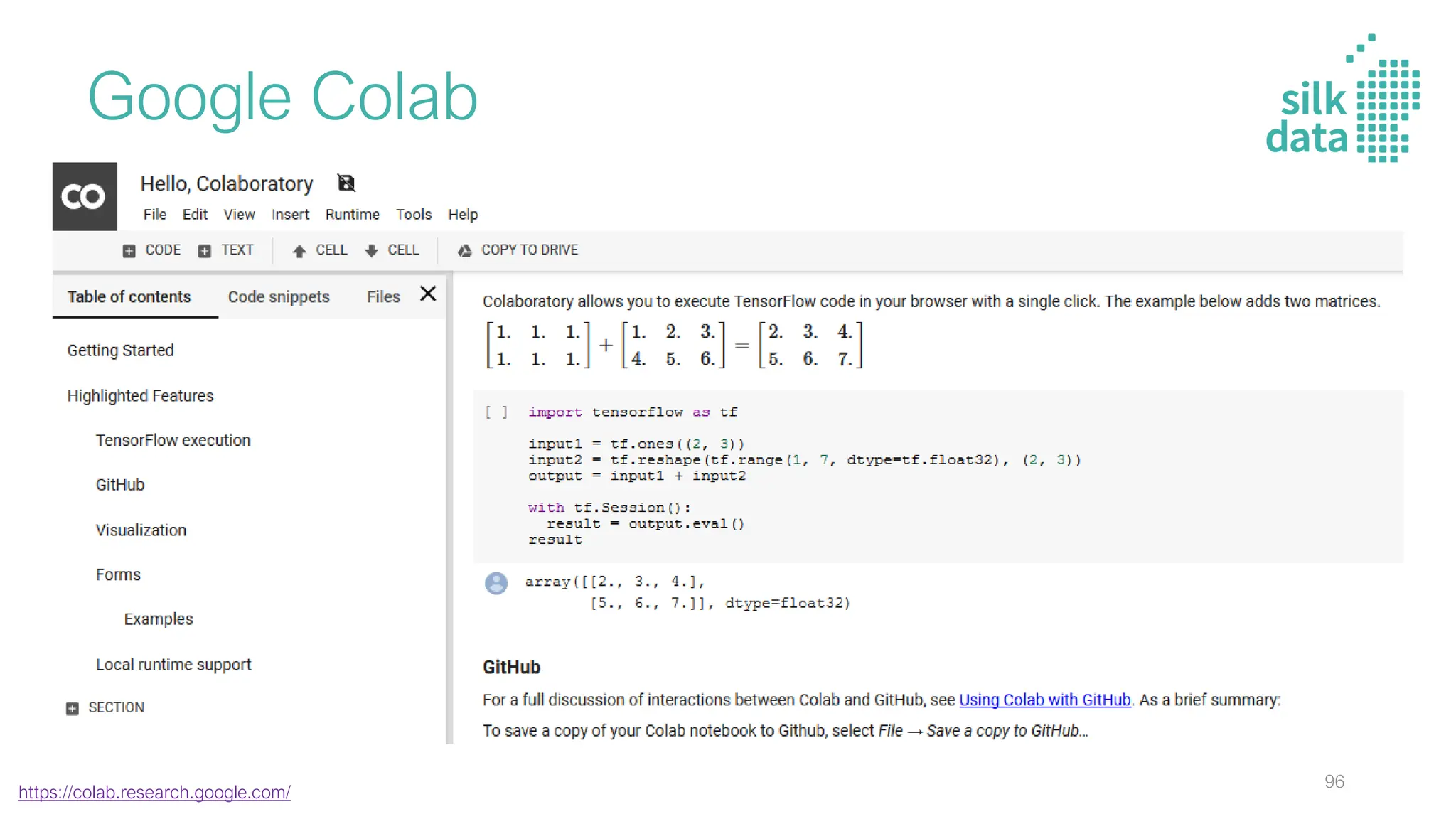The height and width of the screenshot is (819, 1456).
Task: Click the GitHub section heading in notebook
Action: 512,668
